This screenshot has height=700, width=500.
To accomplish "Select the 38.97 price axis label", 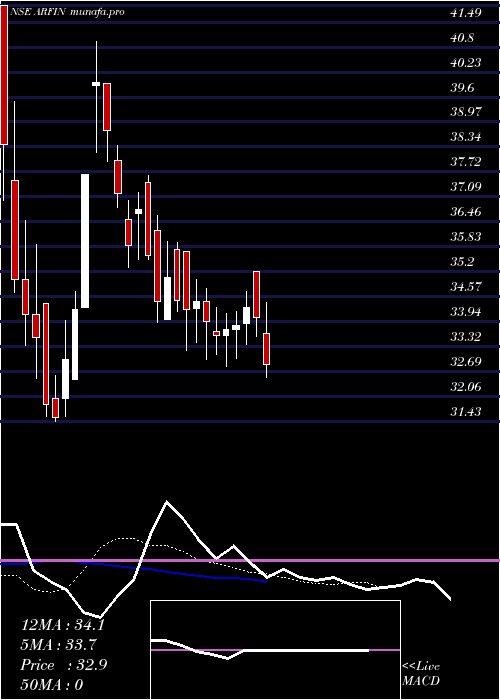I will [x=466, y=112].
